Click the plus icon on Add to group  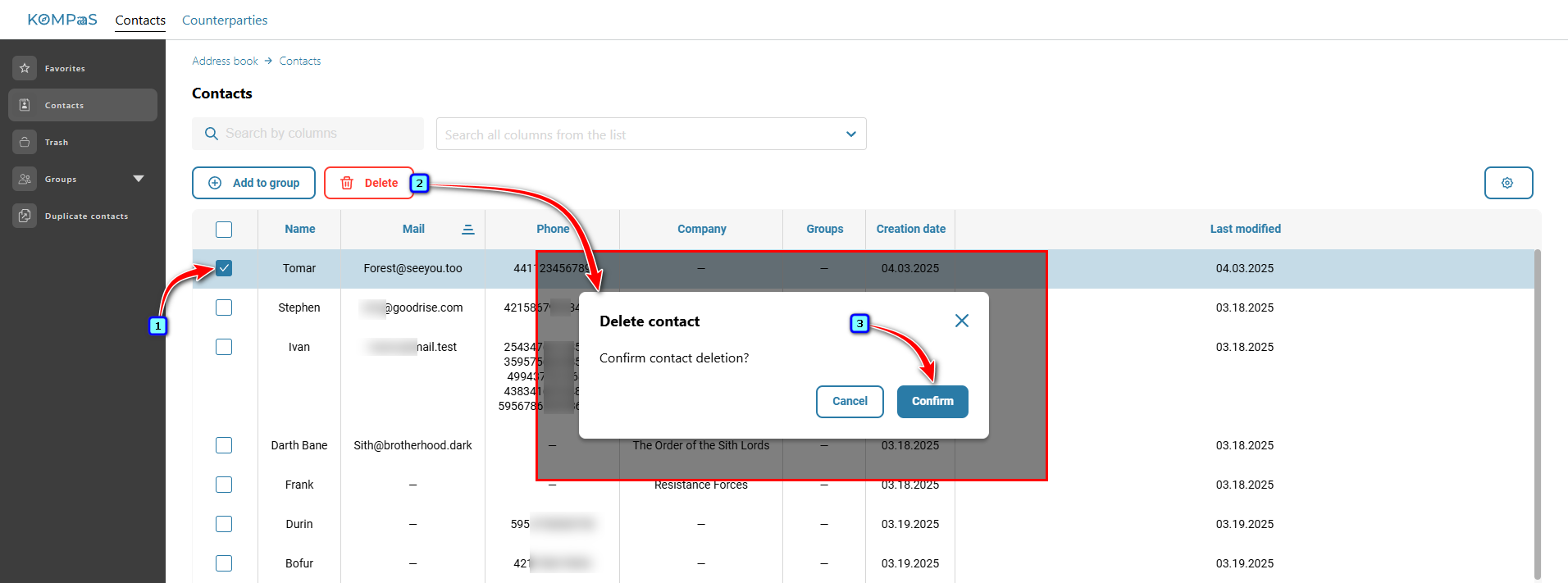(x=215, y=183)
